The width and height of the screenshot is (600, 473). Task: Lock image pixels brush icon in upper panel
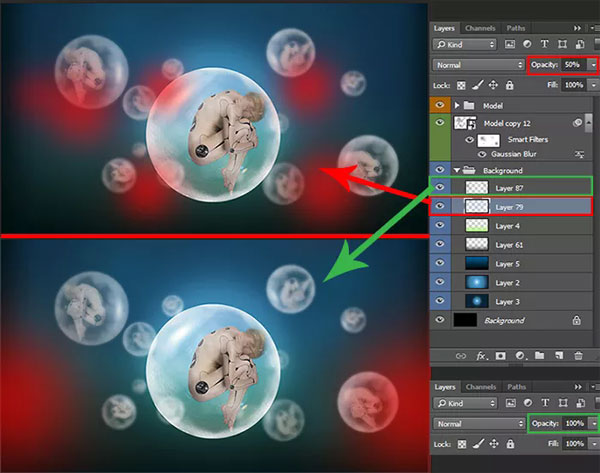click(478, 85)
